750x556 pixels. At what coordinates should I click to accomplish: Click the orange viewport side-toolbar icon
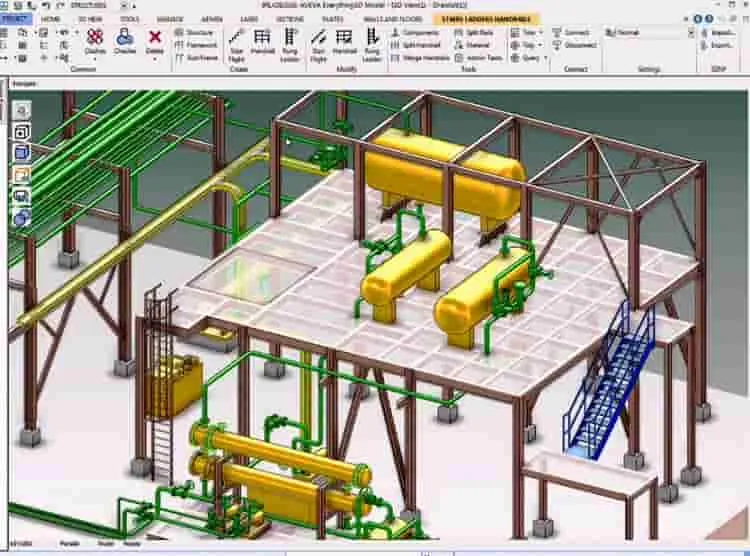coord(22,175)
